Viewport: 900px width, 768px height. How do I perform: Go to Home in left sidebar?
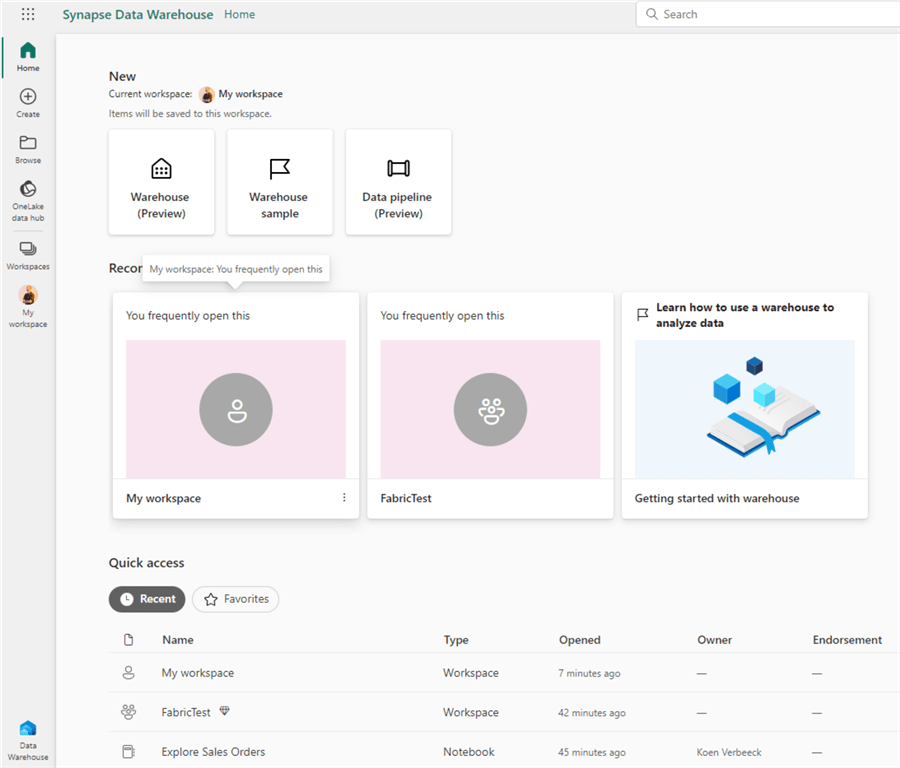click(x=28, y=56)
